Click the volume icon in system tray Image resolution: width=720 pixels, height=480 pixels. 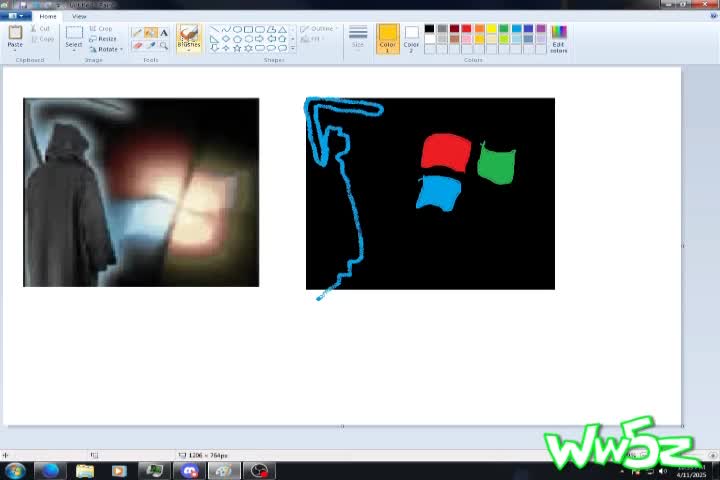[663, 471]
